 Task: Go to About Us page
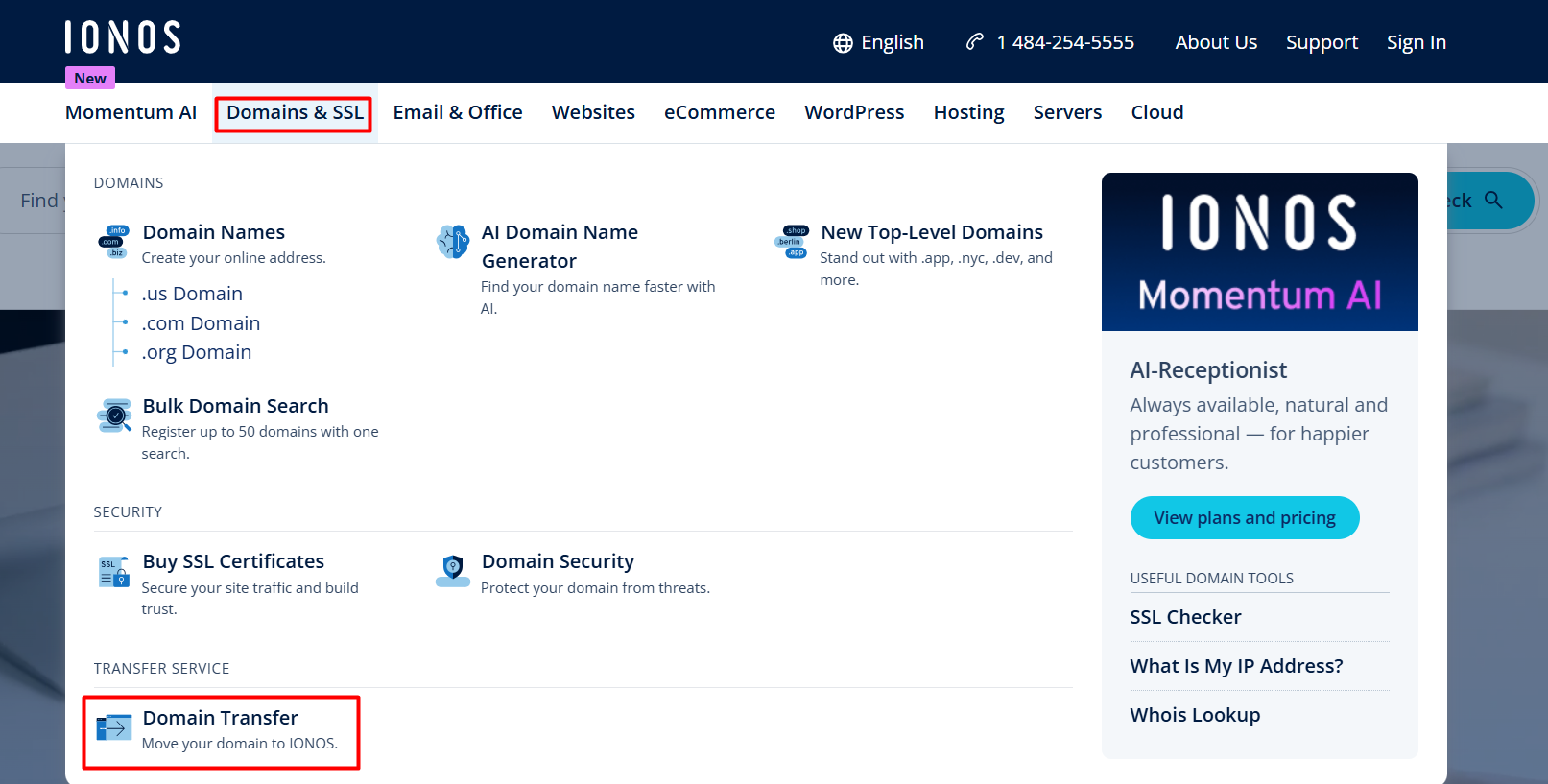1216,42
